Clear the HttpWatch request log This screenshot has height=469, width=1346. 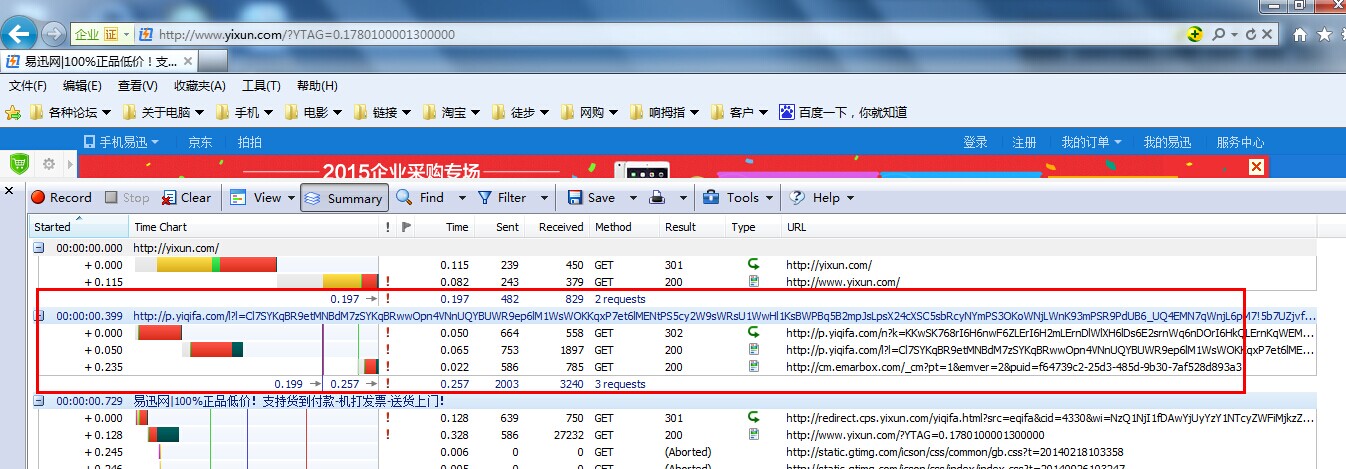click(x=187, y=198)
